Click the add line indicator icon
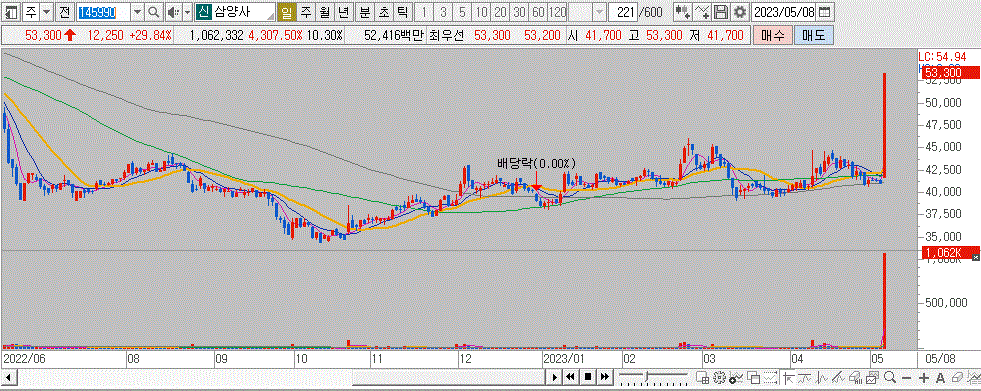This screenshot has width=981, height=391. click(703, 11)
